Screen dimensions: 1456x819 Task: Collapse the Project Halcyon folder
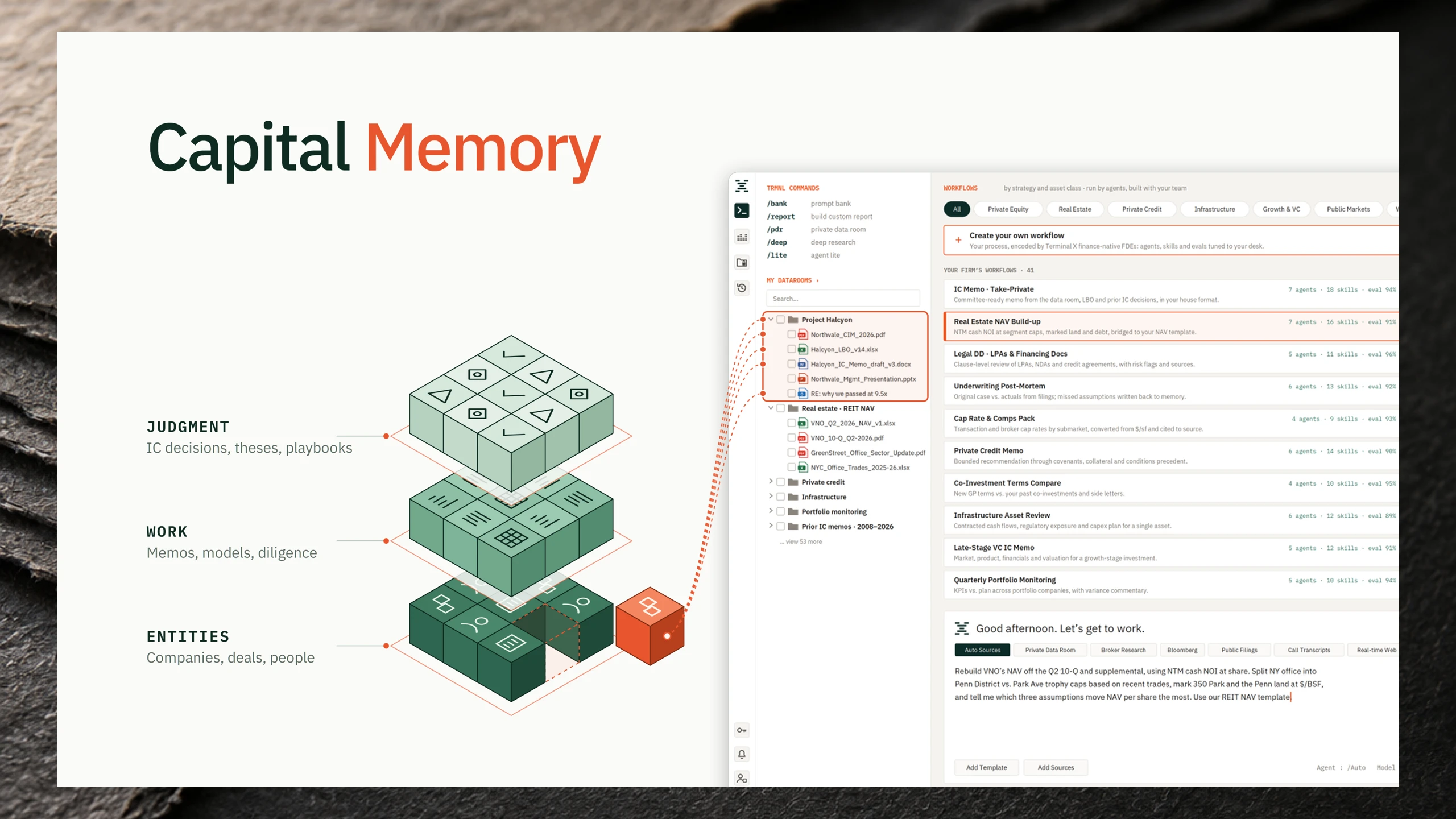click(x=771, y=320)
